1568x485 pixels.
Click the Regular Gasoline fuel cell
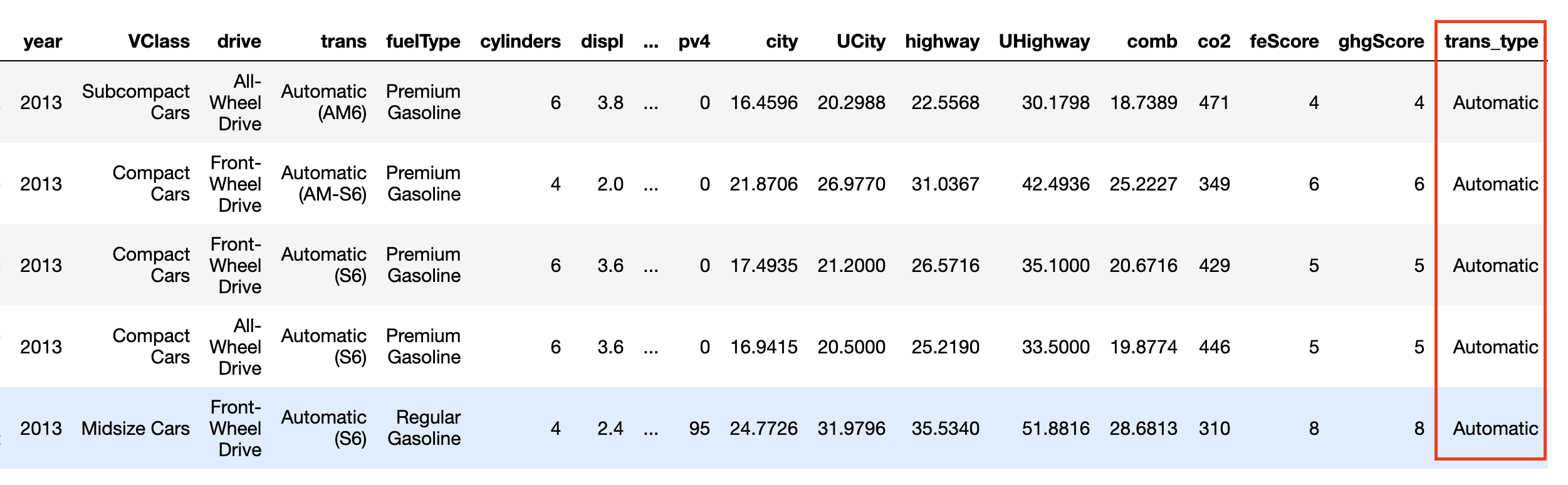click(424, 428)
